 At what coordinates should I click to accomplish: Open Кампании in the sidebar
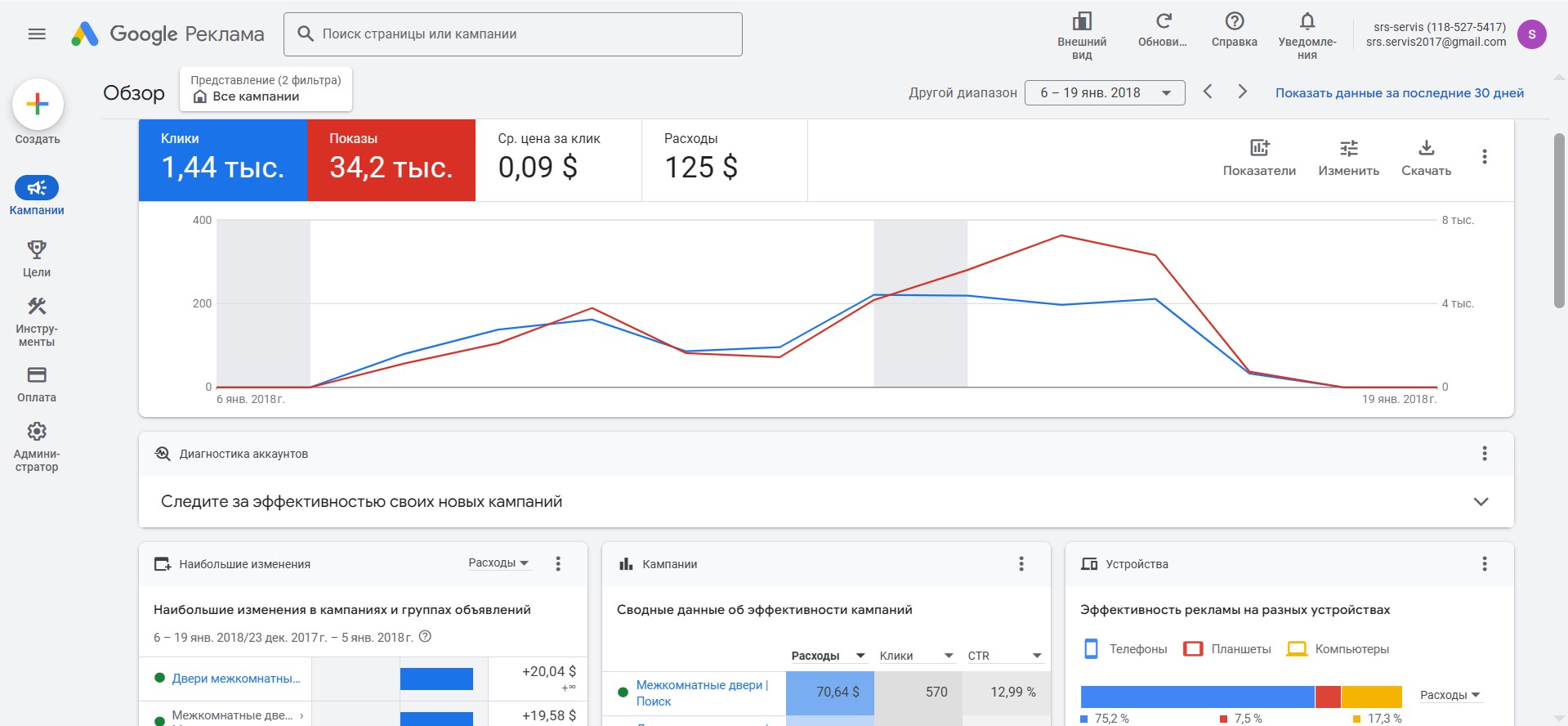tap(37, 195)
